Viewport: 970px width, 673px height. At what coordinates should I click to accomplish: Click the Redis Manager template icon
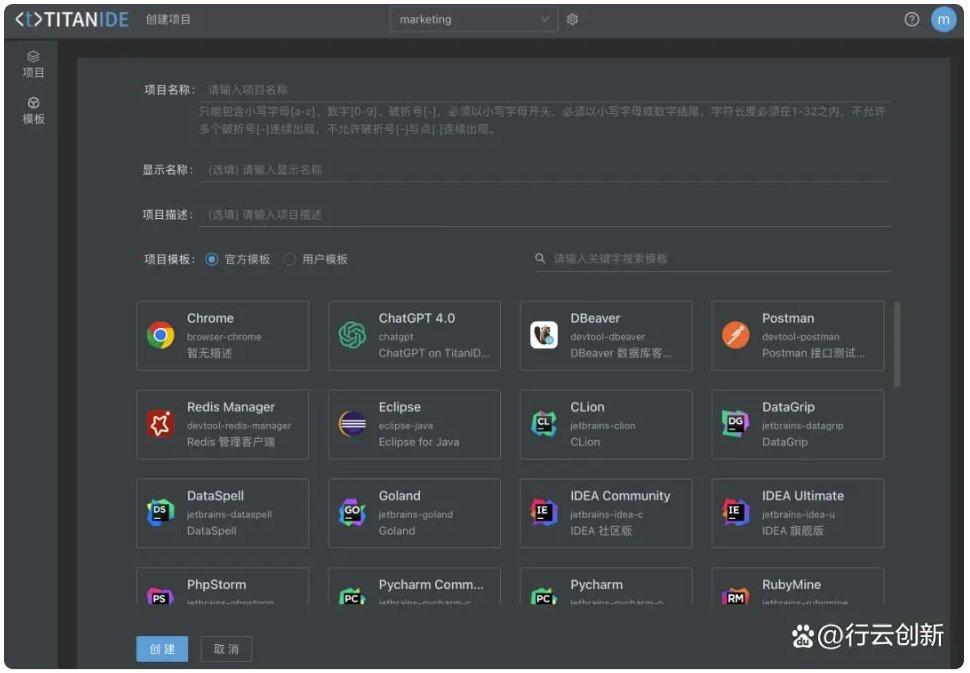[x=160, y=423]
